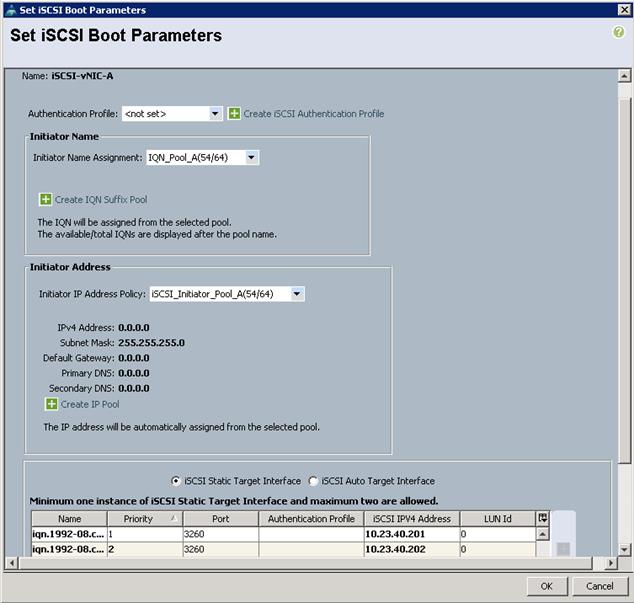Confirm with the OK button
Viewport: 634px width, 603px height.
[547, 586]
